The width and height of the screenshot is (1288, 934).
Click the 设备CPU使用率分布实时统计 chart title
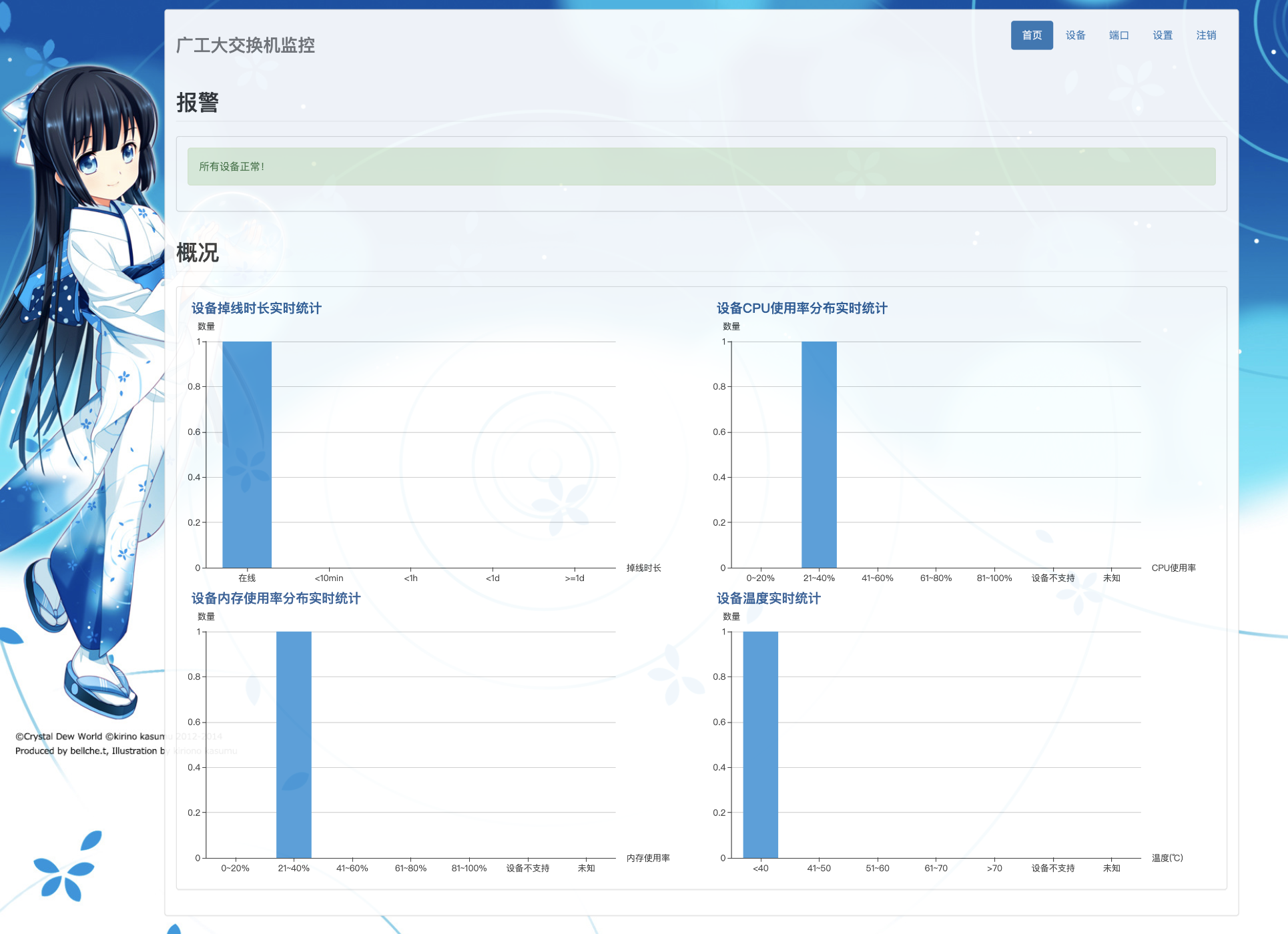(x=802, y=308)
